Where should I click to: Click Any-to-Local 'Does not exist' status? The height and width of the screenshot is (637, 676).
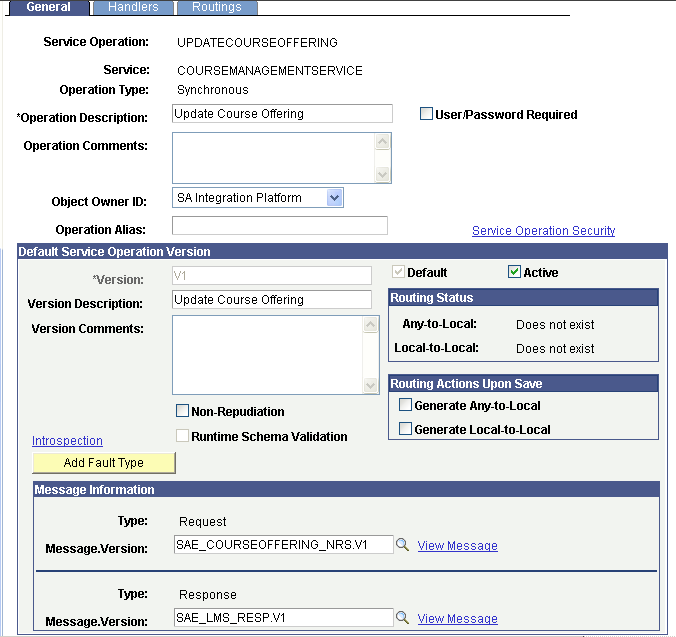[x=555, y=325]
